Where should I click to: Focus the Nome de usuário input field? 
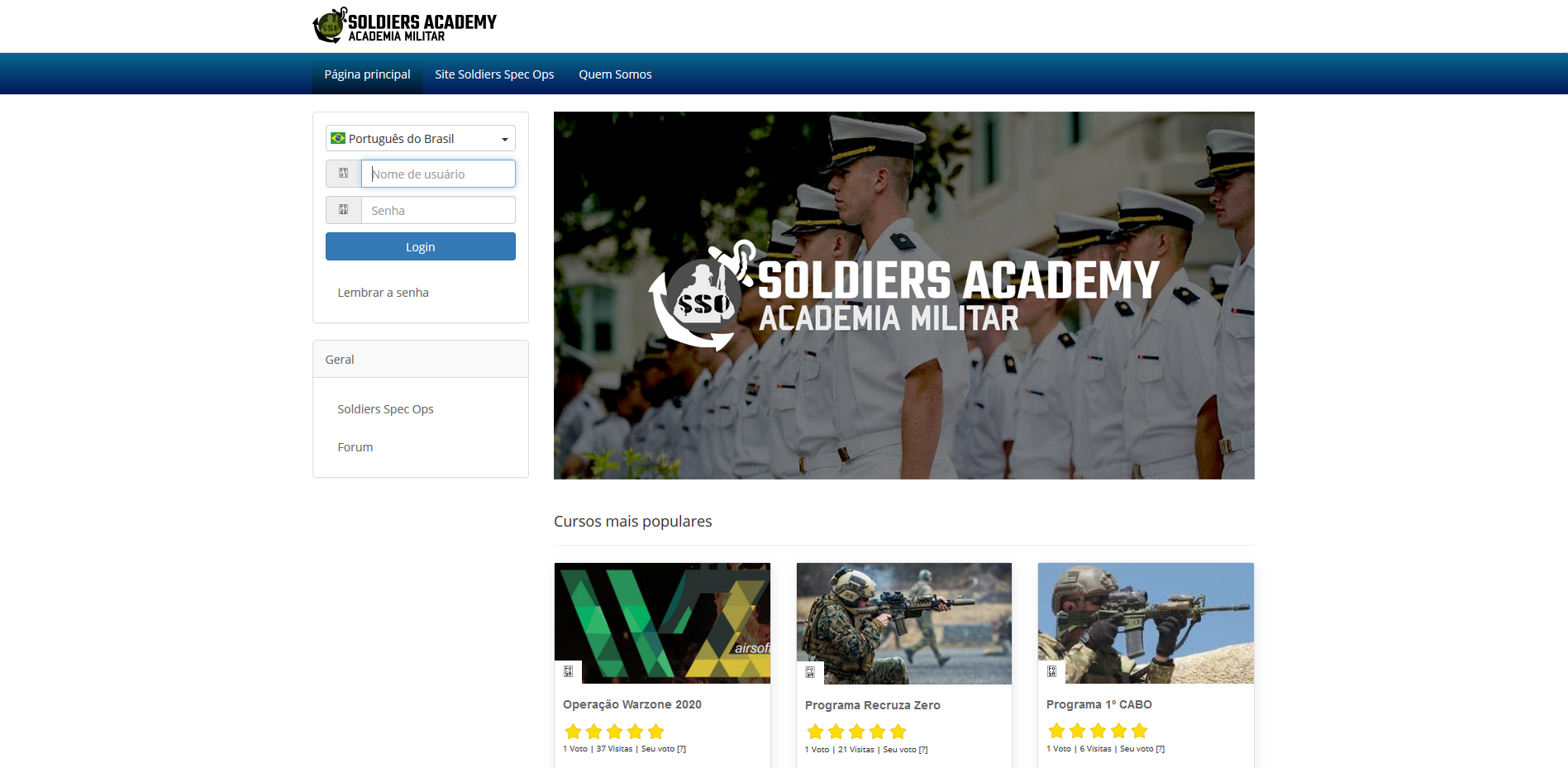(438, 174)
